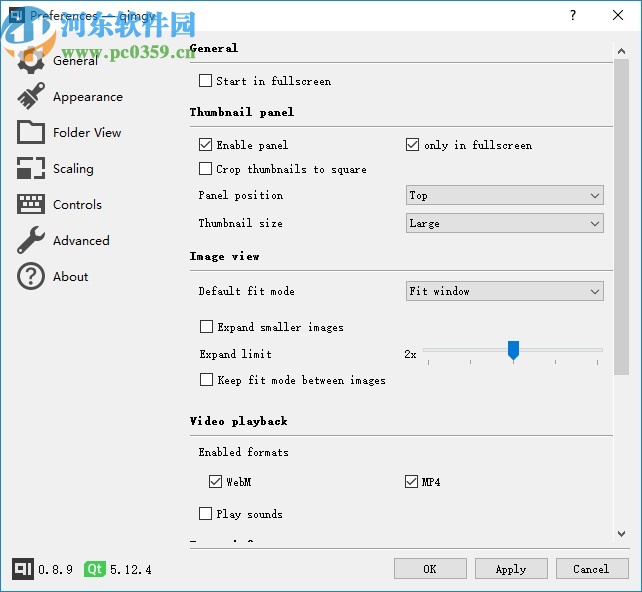This screenshot has width=642, height=592.
Task: Open the Default fit mode dropdown
Action: click(x=504, y=291)
